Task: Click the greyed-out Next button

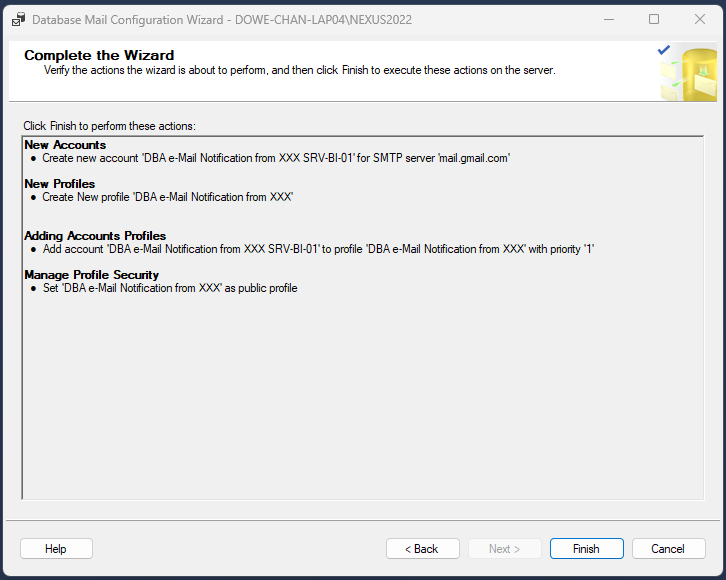Action: [x=505, y=549]
